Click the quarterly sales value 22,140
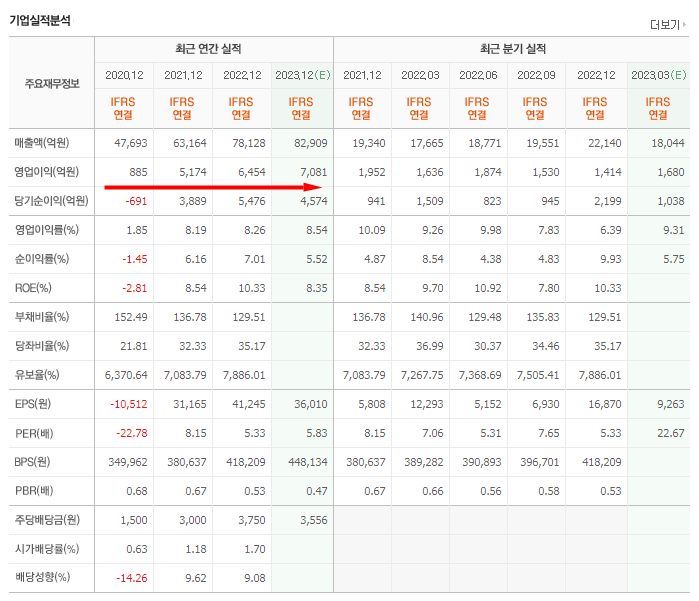The image size is (699, 601). pos(604,143)
